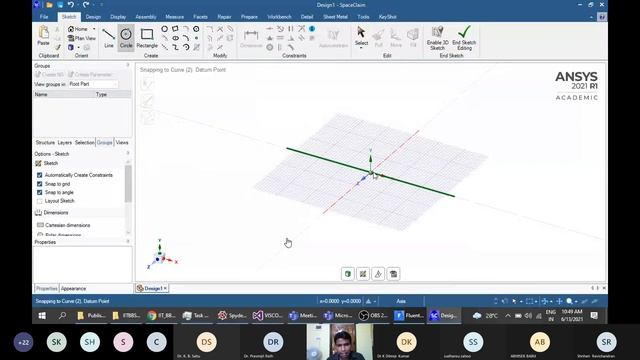Show hidden system tray icons chevron

pos(508,316)
